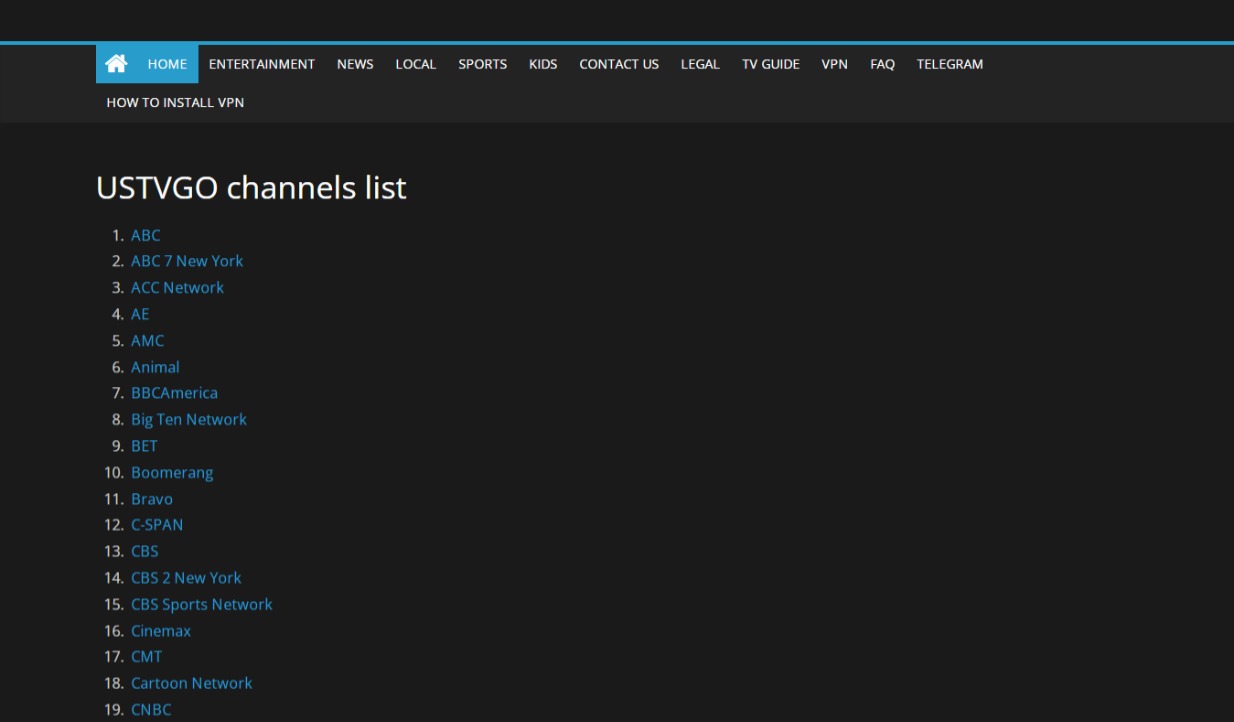Open the AE channel link
The width and height of the screenshot is (1234, 722).
(x=140, y=314)
